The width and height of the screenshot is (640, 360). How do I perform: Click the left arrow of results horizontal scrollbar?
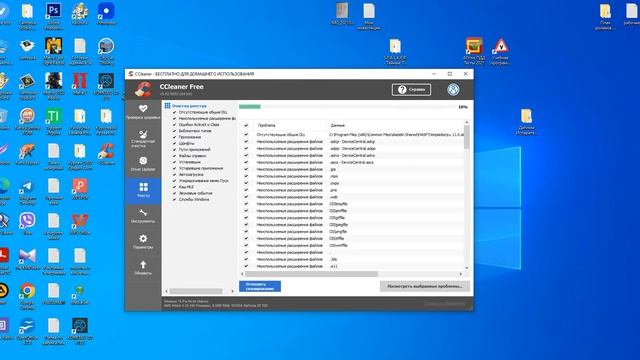tap(242, 274)
